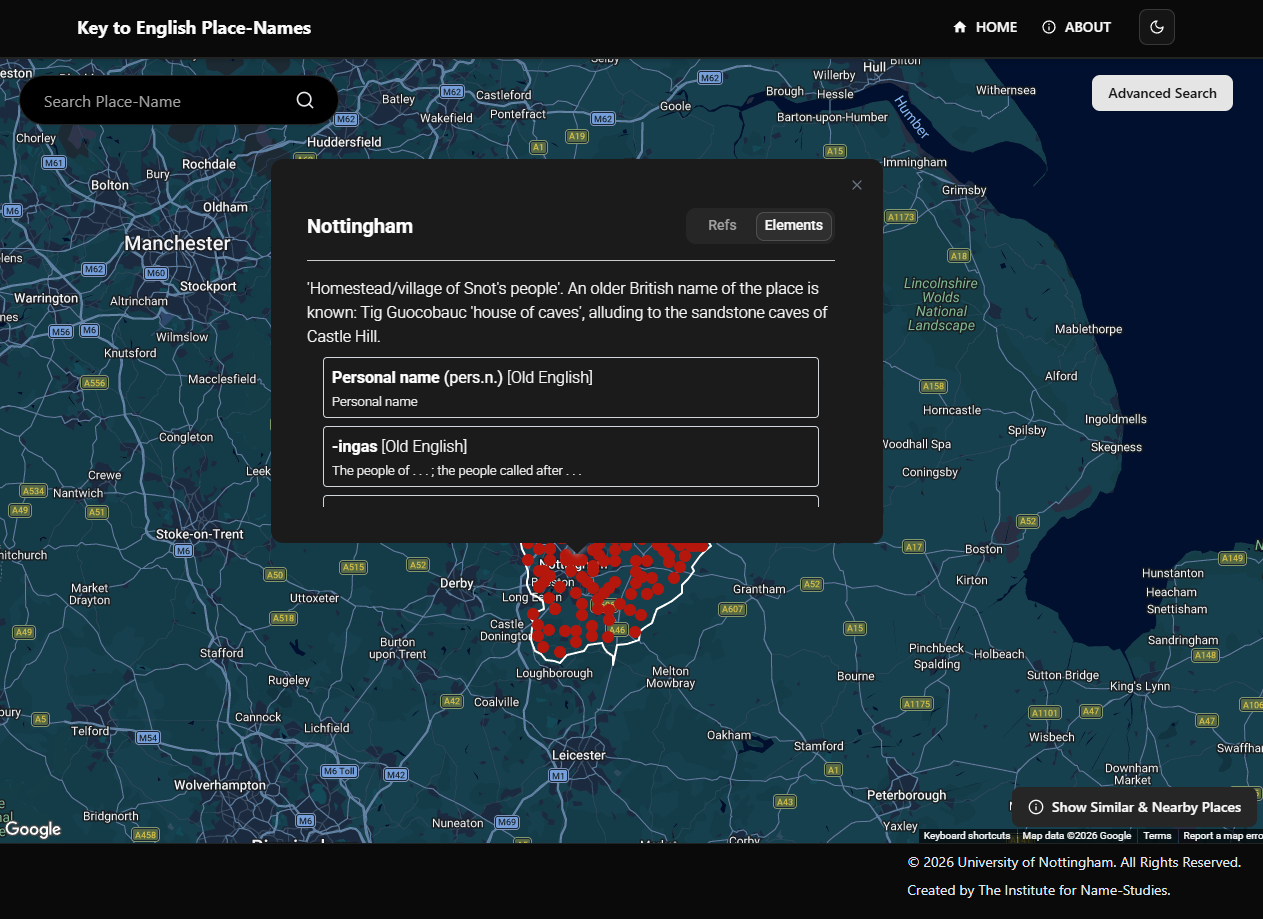
Task: Click info icon beside Show Similar
Action: [1036, 807]
